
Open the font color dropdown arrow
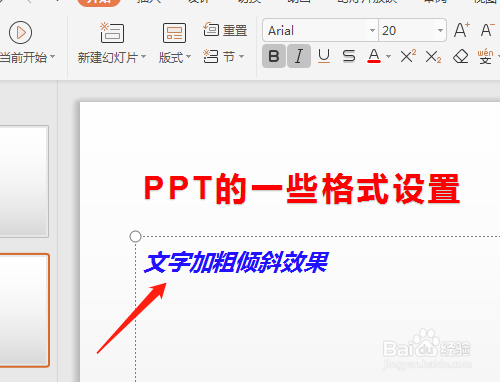(x=388, y=57)
